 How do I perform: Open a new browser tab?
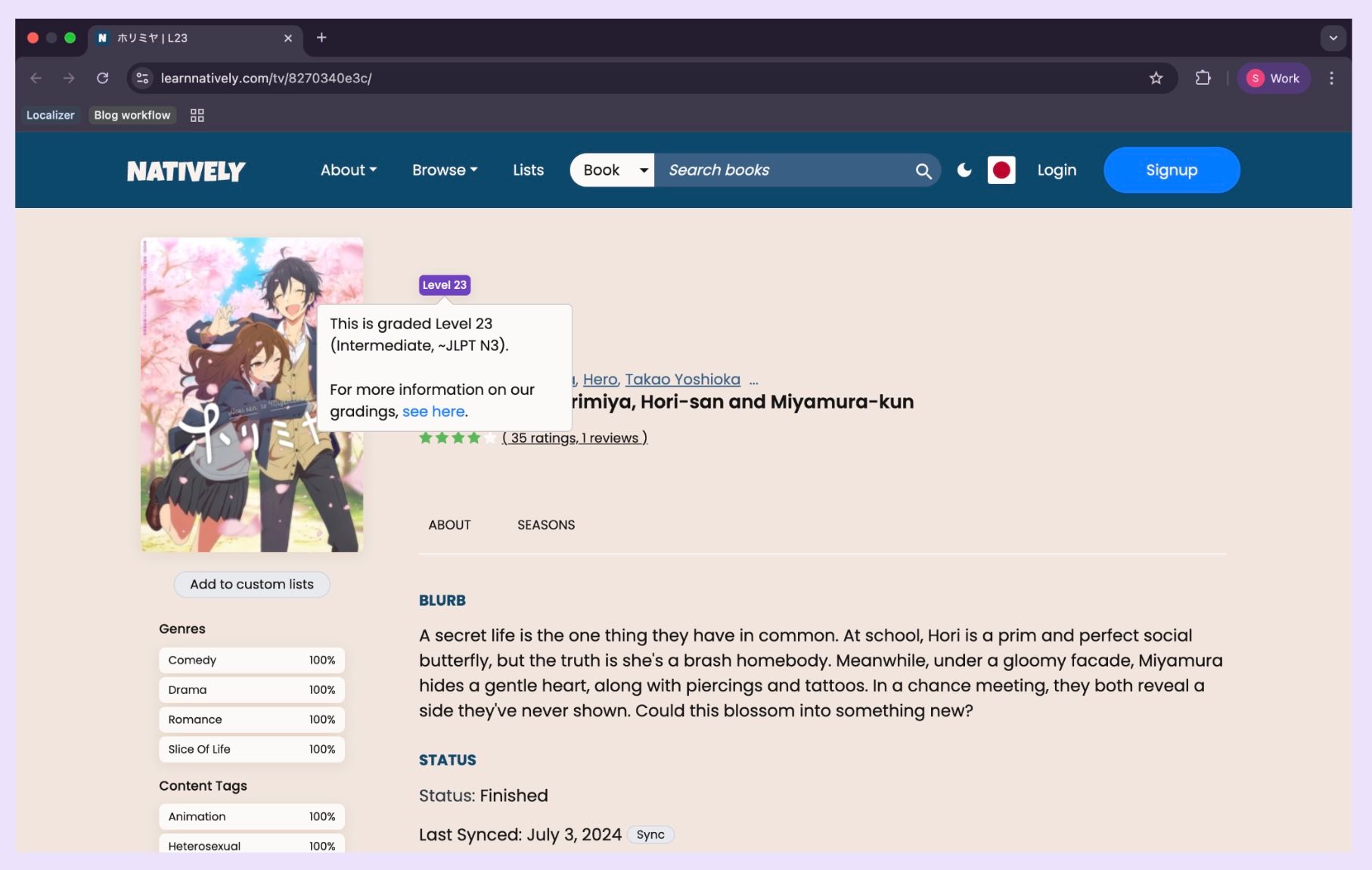321,38
